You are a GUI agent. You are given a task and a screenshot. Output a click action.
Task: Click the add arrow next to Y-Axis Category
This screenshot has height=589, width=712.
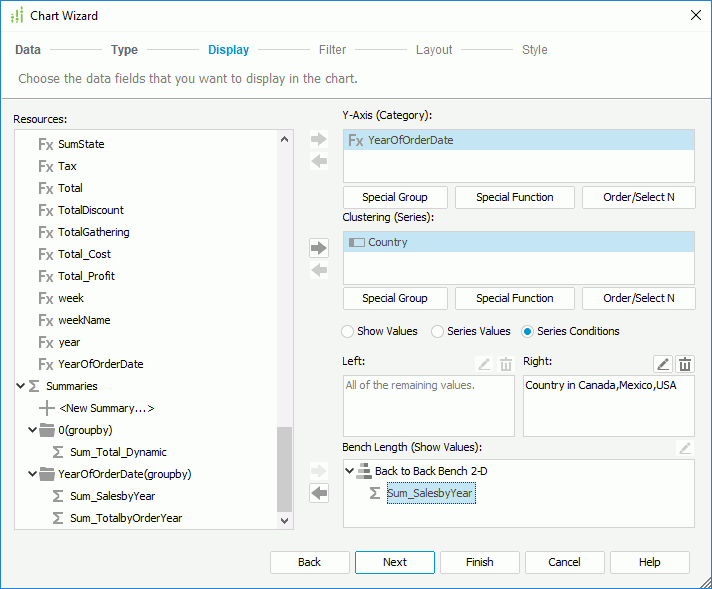coord(319,139)
